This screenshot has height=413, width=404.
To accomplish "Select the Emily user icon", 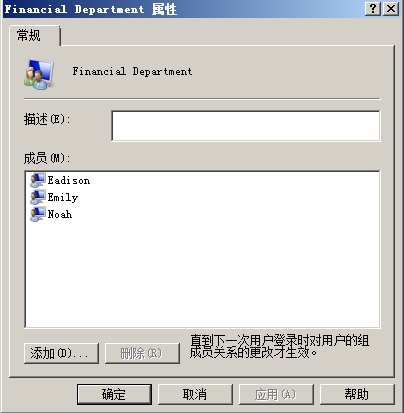I will [x=38, y=197].
